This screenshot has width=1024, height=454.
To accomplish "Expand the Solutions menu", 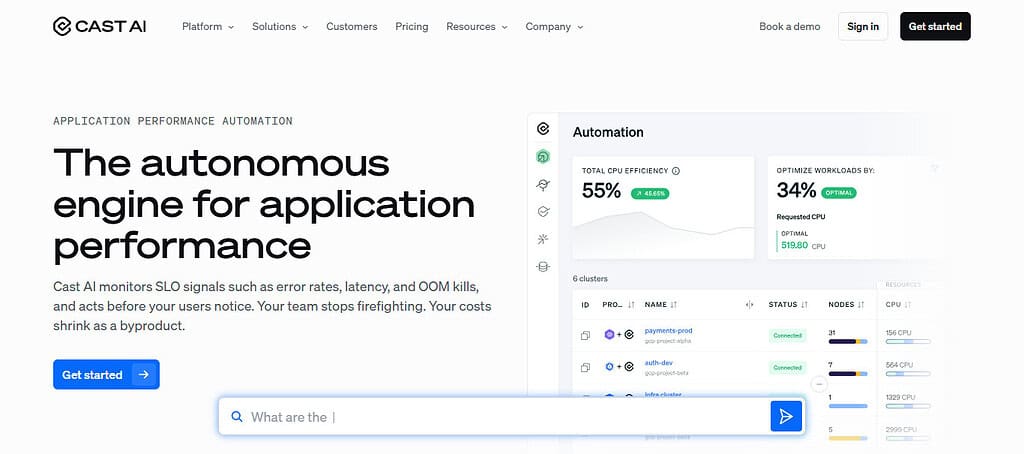I will (280, 27).
